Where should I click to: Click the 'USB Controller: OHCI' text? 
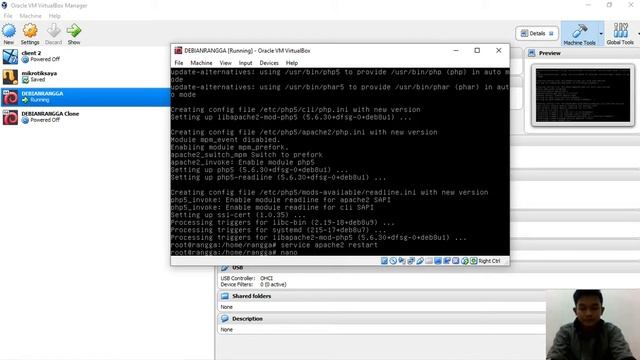[247, 278]
